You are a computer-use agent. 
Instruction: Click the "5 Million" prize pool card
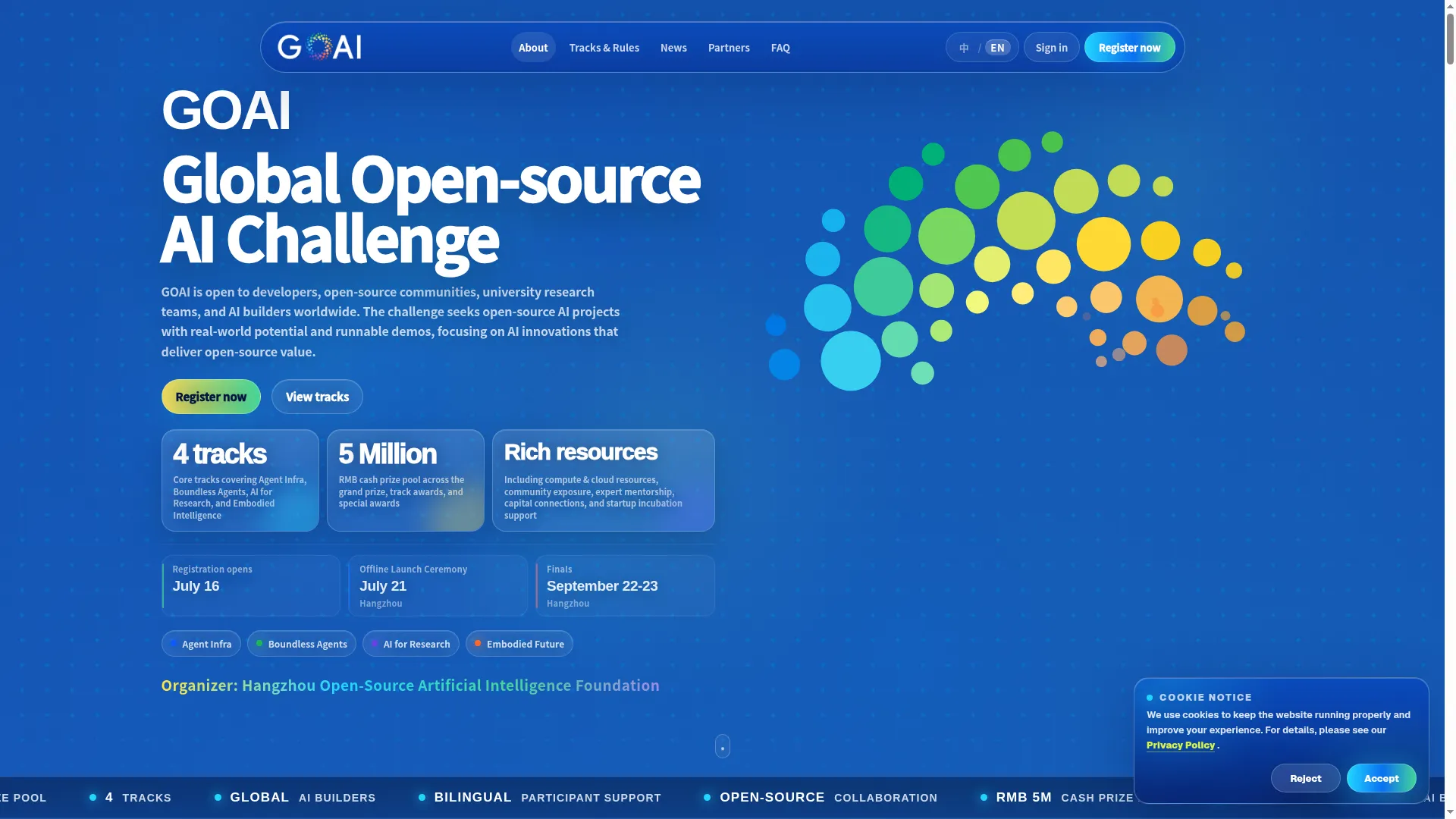coord(406,481)
